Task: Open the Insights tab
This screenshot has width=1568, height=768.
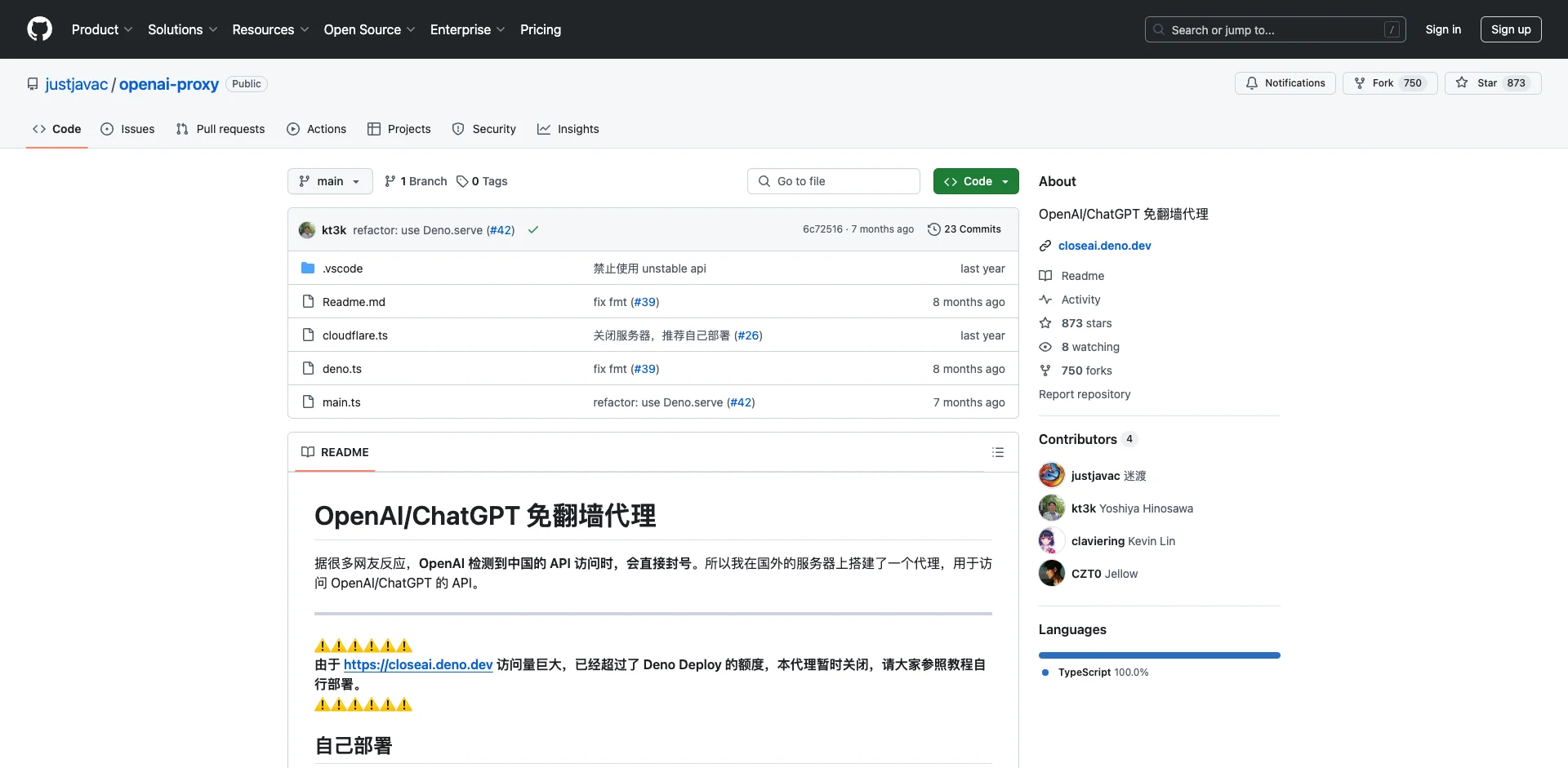Action: 568,129
